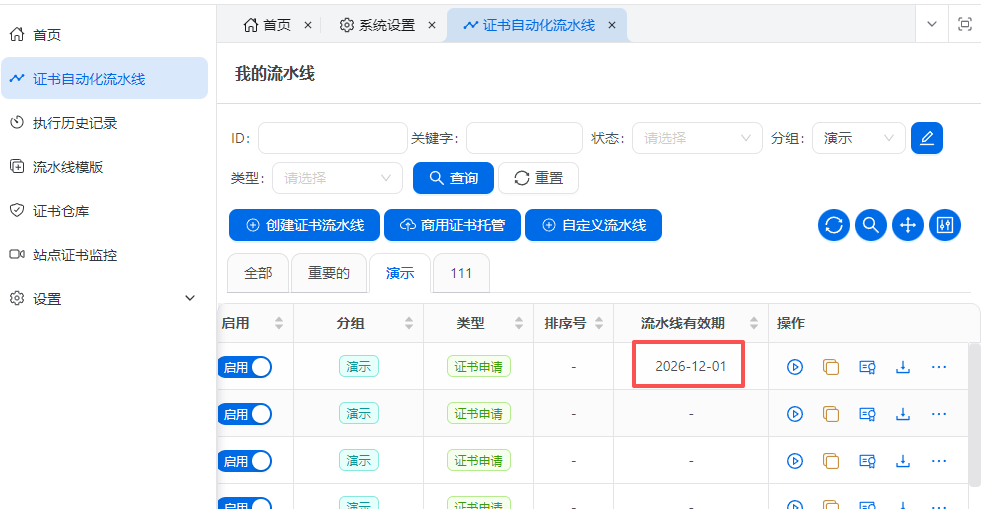Open the 类型 filter dropdown
This screenshot has width=981, height=509.
point(337,178)
